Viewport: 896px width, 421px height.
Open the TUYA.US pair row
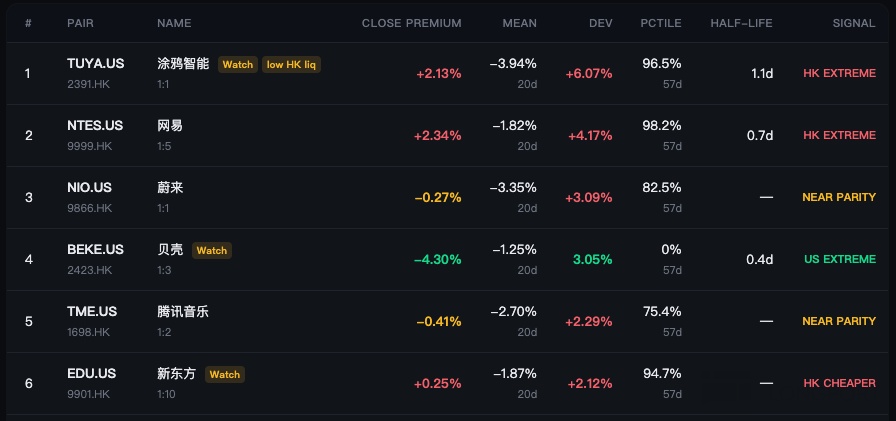[x=447, y=73]
